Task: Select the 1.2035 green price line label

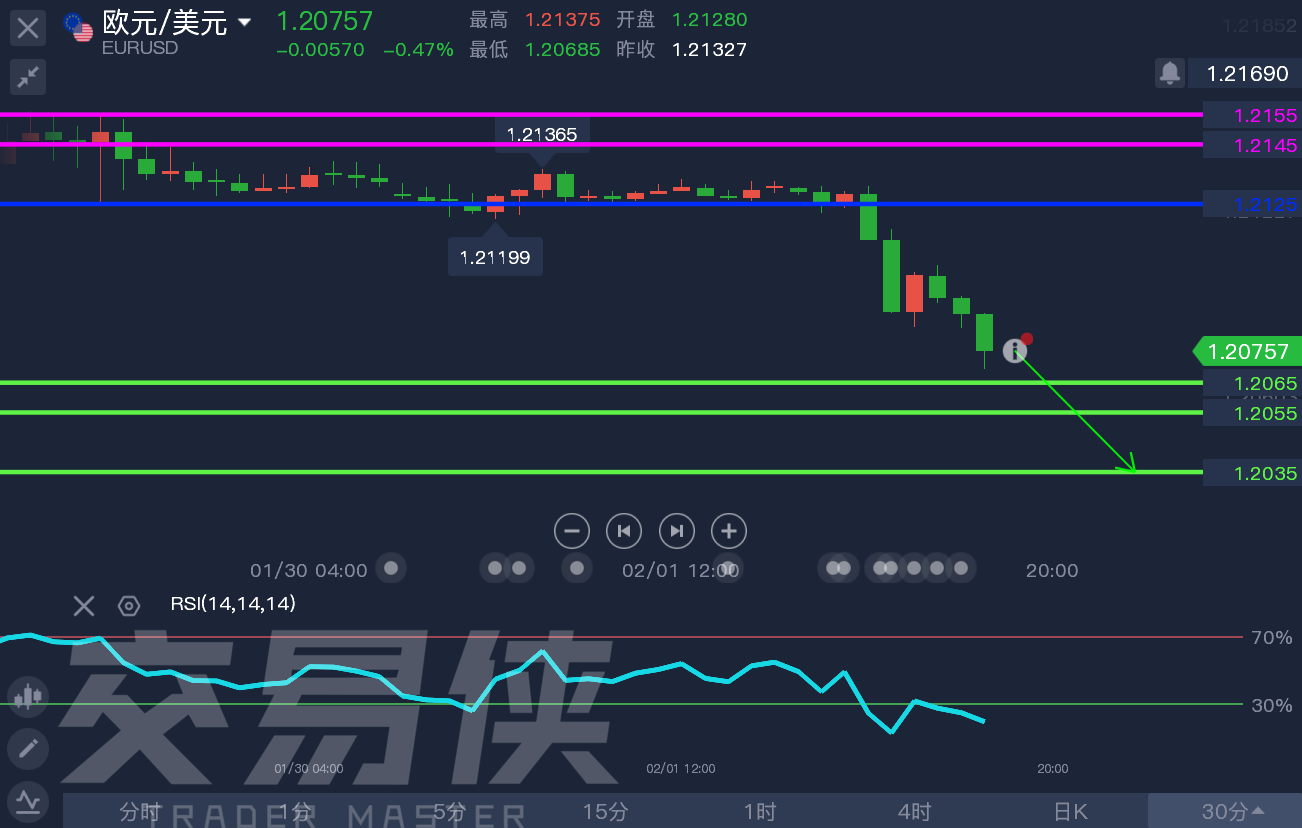Action: coord(1252,473)
